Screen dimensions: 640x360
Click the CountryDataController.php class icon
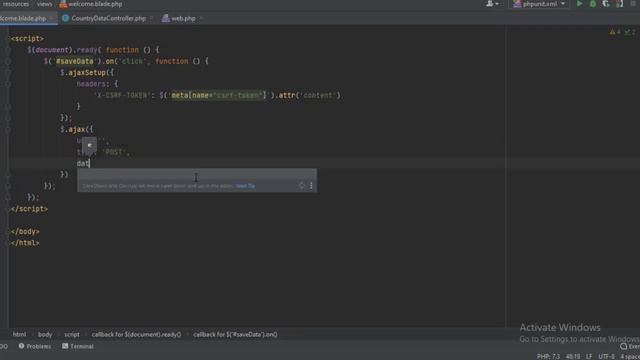click(x=65, y=18)
